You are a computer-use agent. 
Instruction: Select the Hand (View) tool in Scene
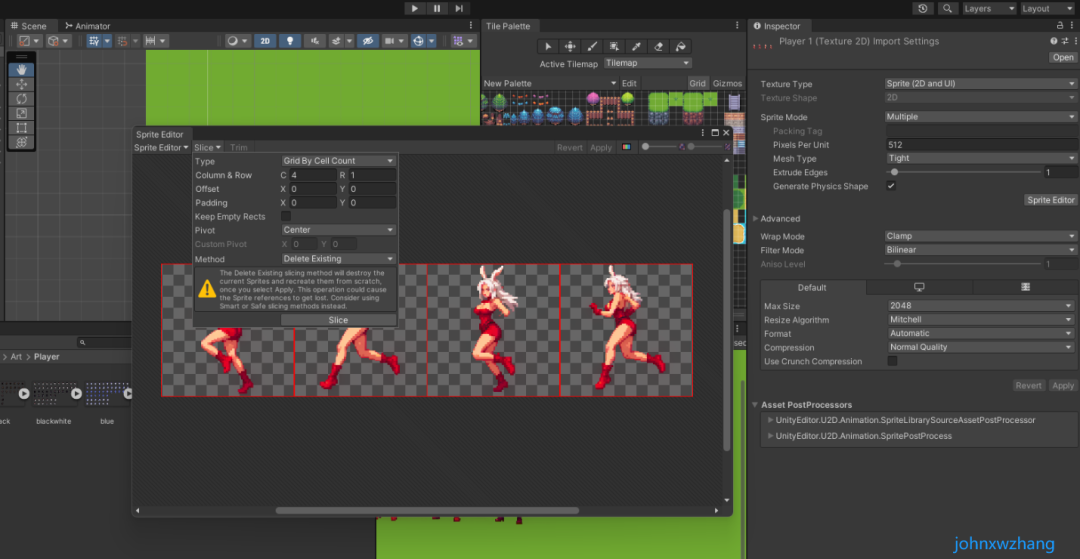[21, 70]
